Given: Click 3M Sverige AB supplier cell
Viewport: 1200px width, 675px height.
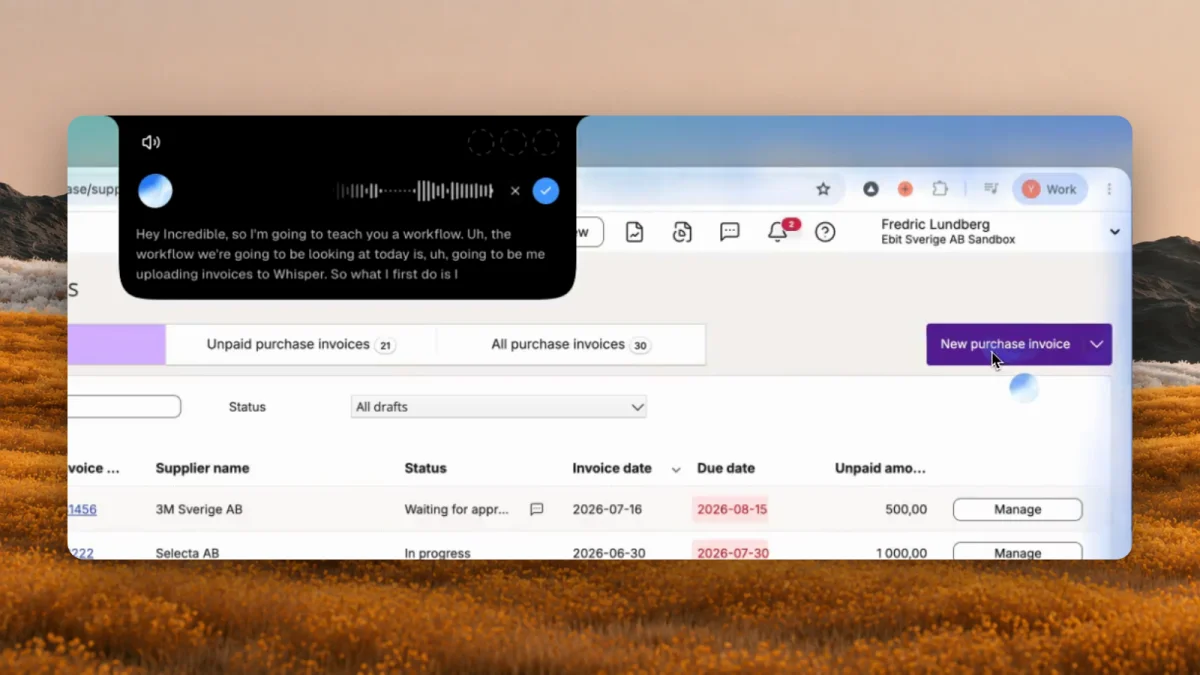Looking at the screenshot, I should [199, 509].
